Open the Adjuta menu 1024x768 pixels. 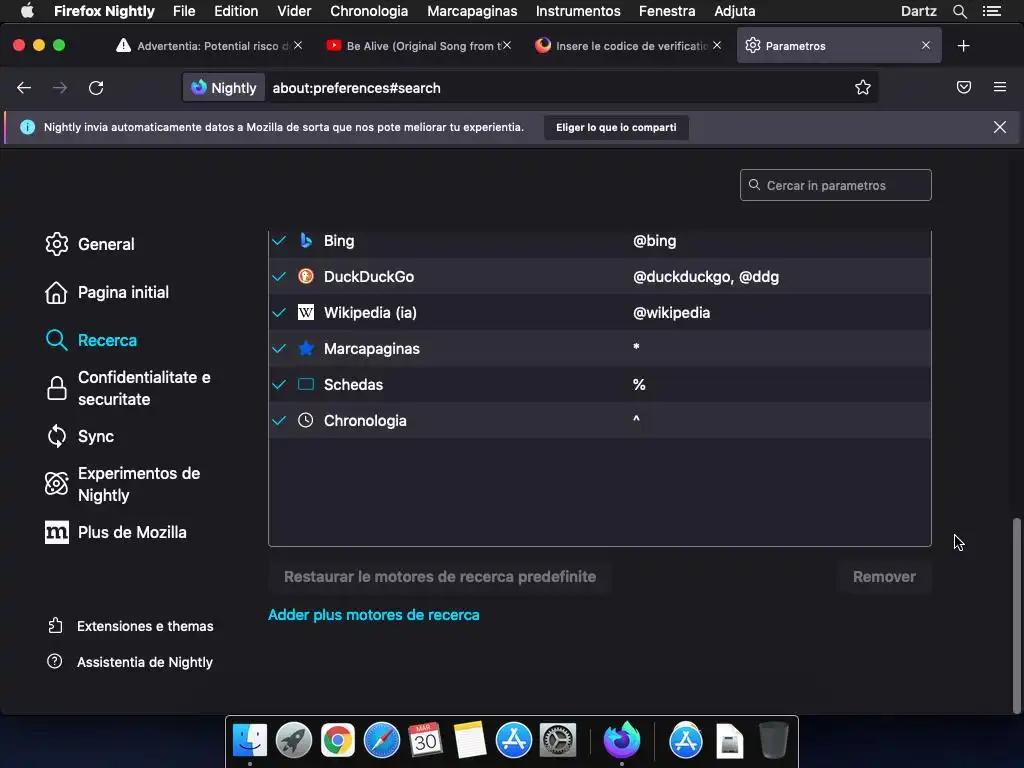735,11
